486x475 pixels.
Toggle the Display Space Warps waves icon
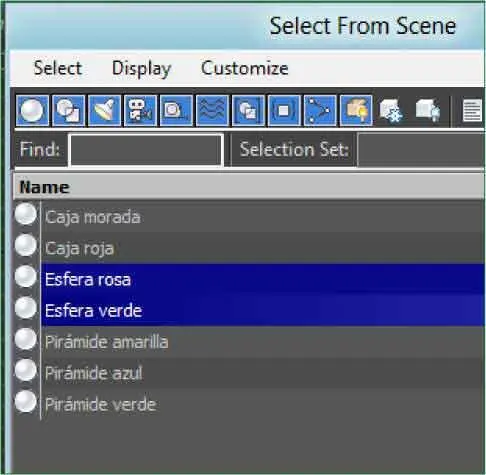[x=212, y=111]
